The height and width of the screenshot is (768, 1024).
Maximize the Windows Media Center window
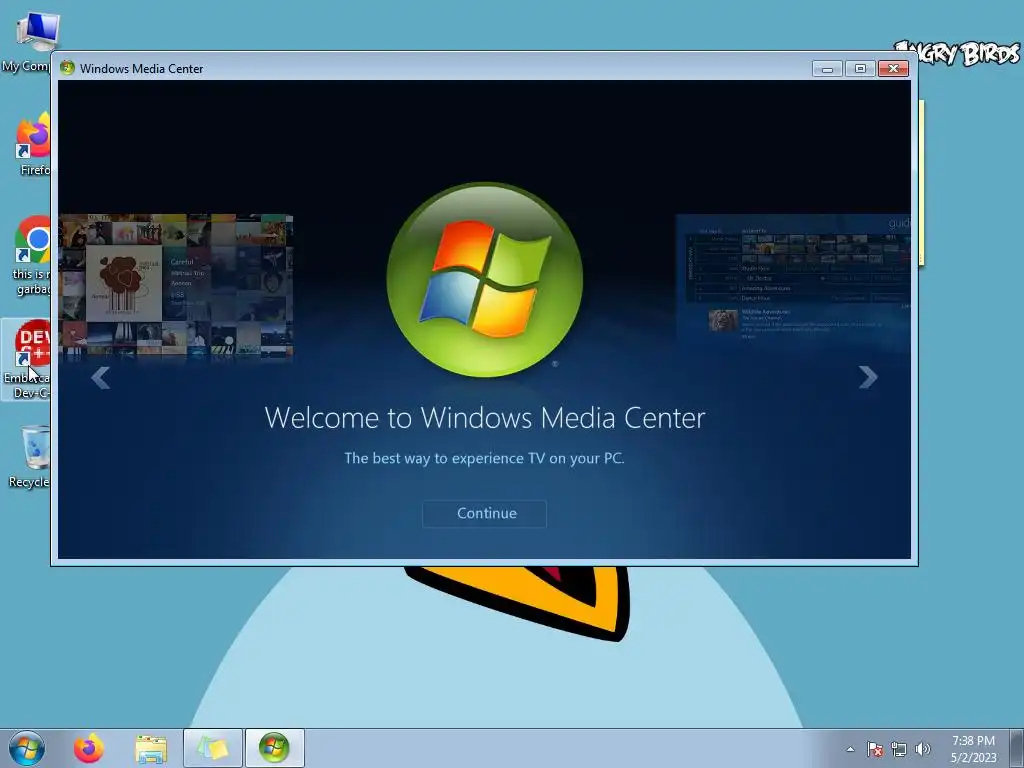pyautogui.click(x=860, y=69)
